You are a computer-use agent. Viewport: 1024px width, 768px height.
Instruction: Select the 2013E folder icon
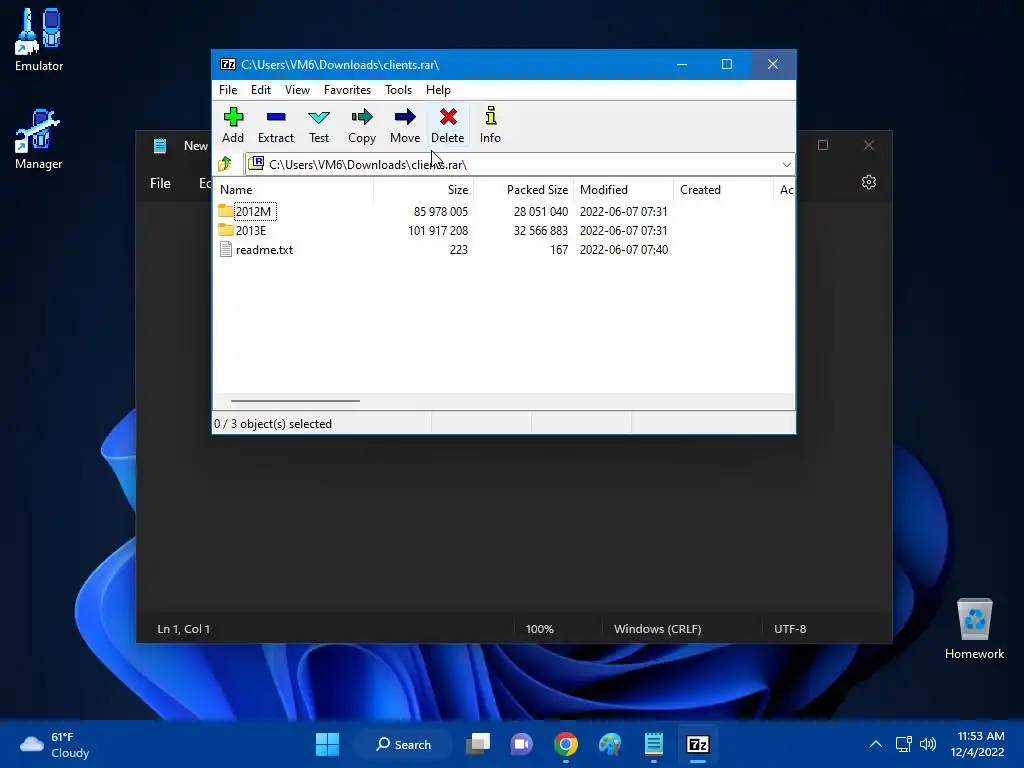(226, 230)
